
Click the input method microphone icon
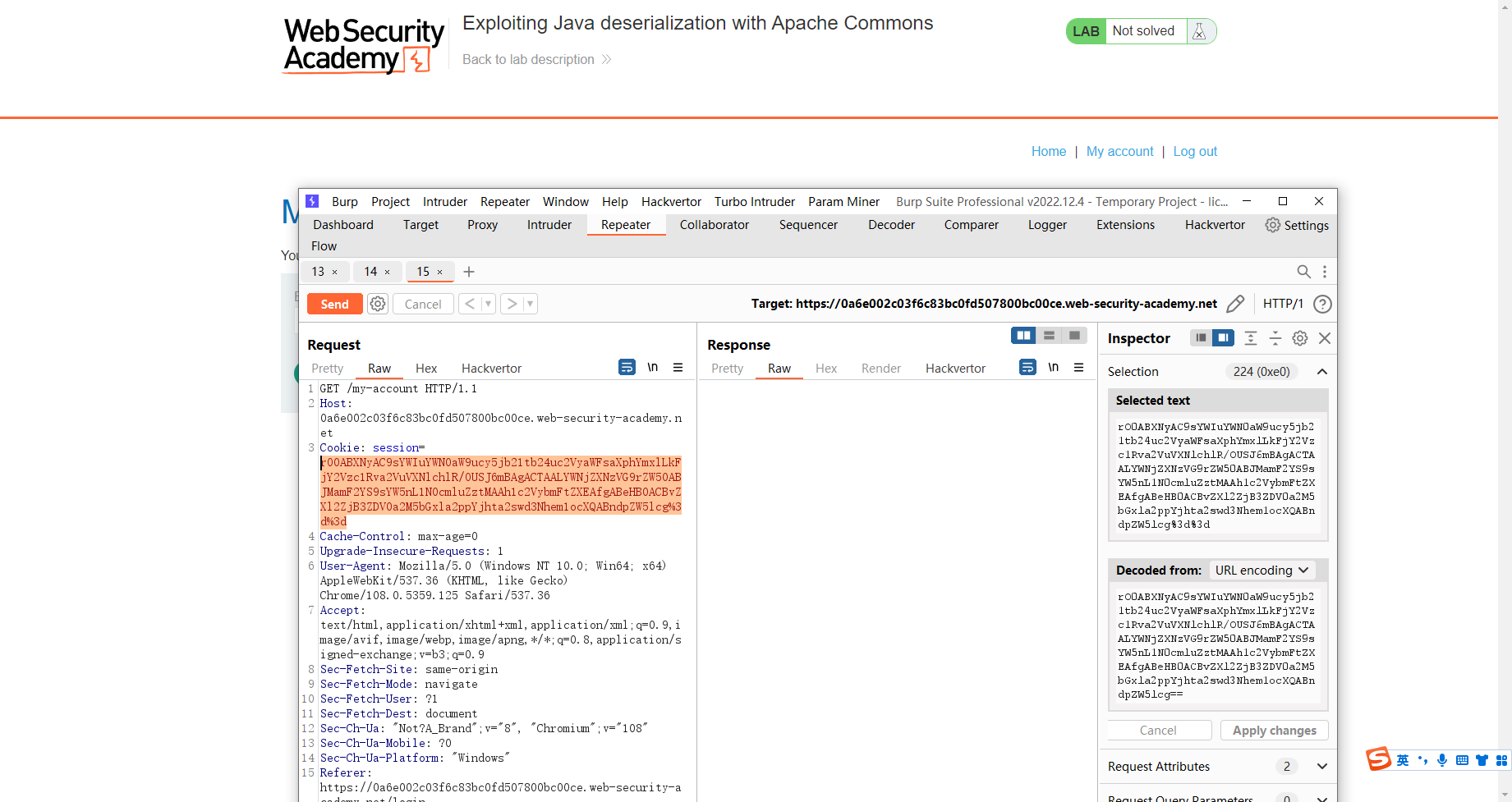point(1442,760)
